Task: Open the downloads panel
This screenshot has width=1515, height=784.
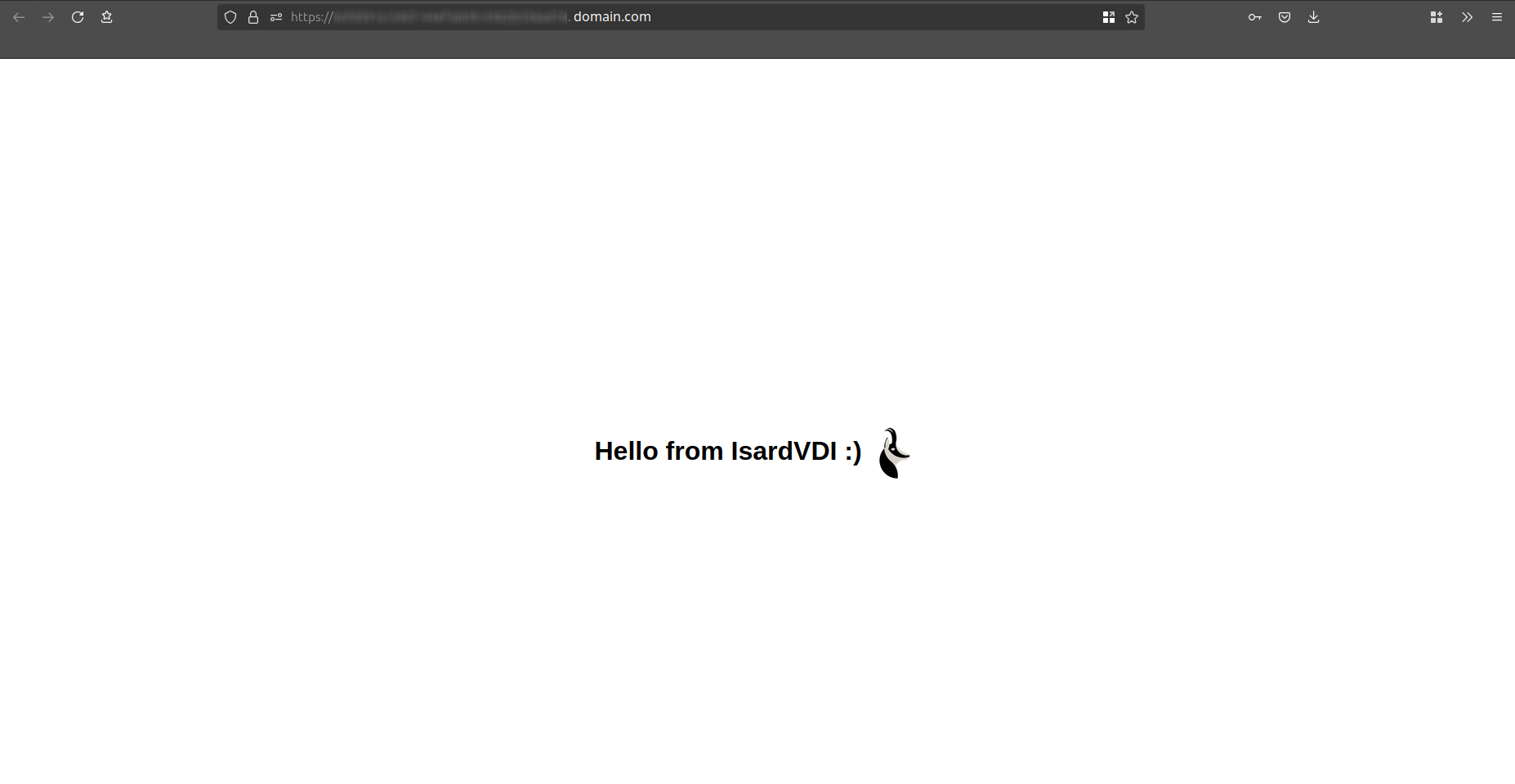Action: tap(1314, 17)
